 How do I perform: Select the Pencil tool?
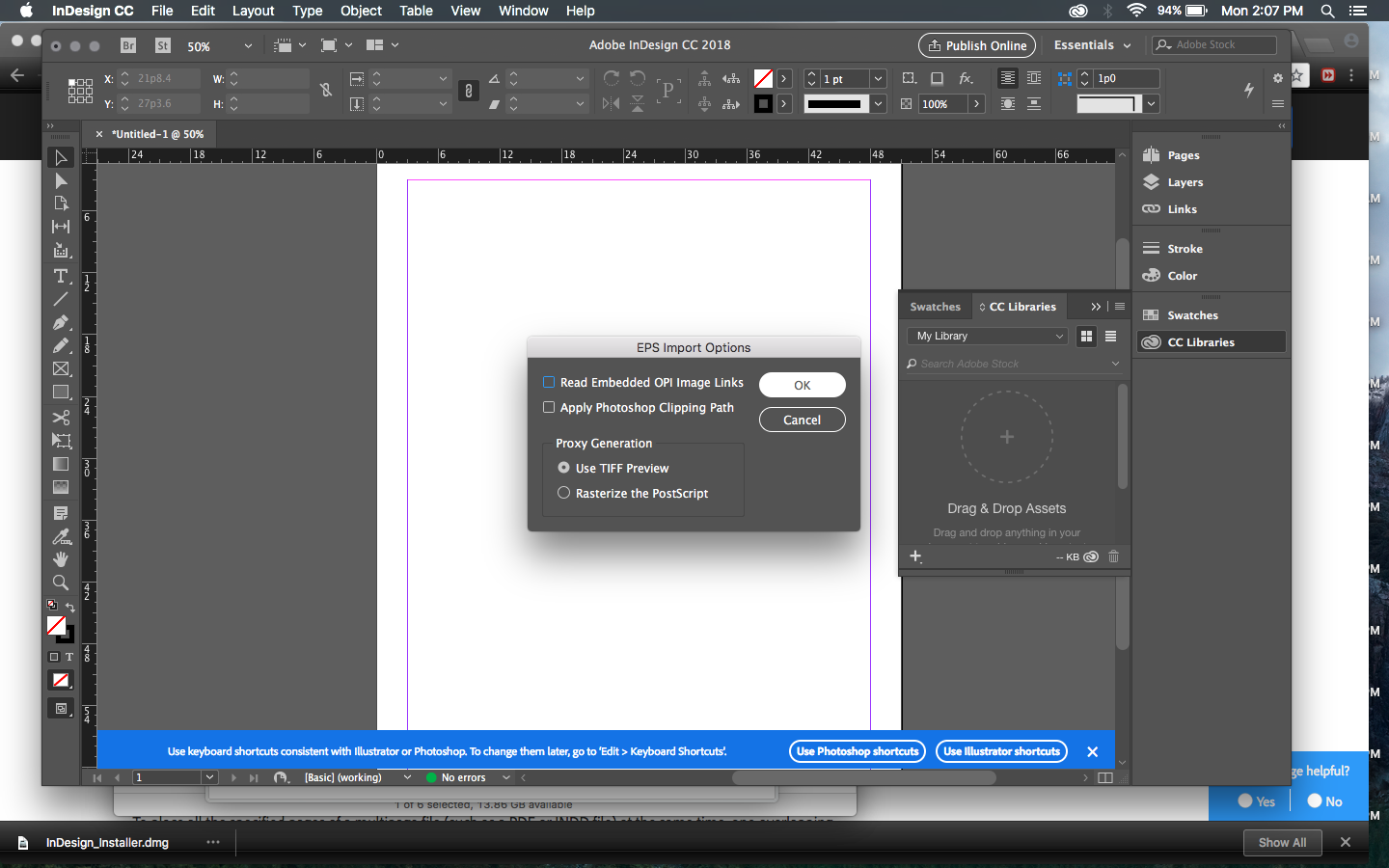[x=61, y=345]
